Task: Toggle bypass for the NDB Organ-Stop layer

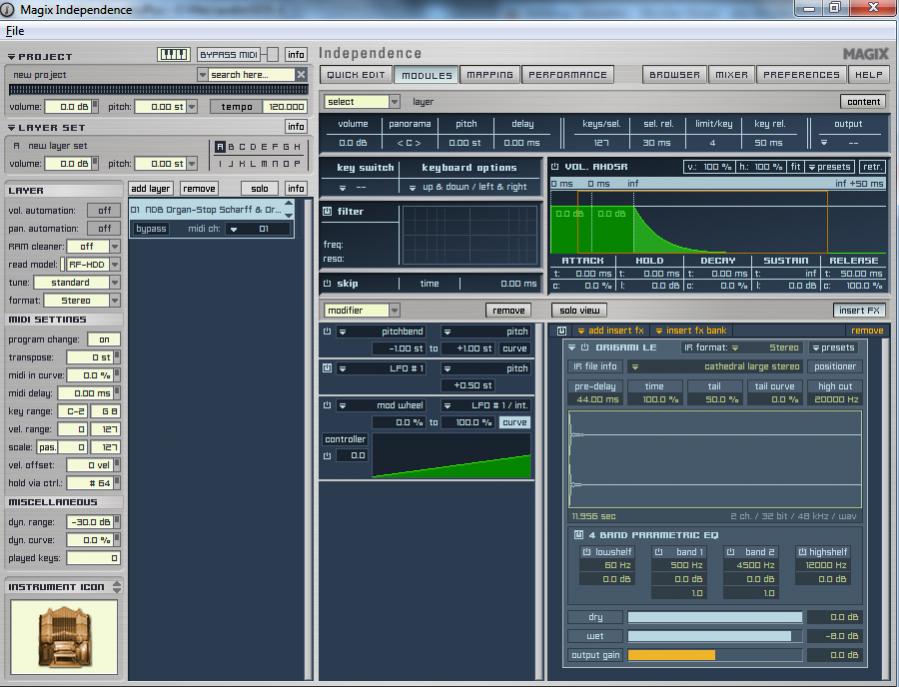Action: pos(151,229)
